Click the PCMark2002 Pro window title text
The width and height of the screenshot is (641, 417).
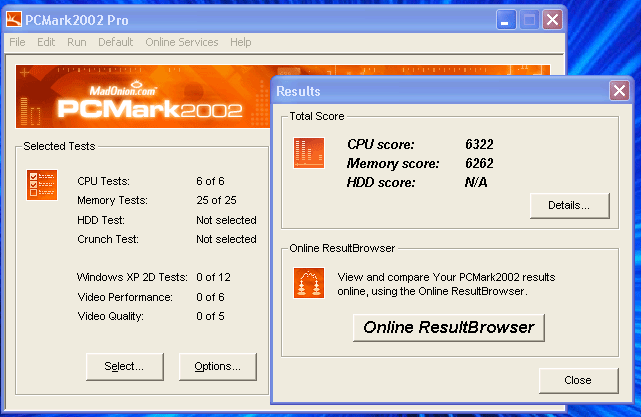pyautogui.click(x=77, y=20)
